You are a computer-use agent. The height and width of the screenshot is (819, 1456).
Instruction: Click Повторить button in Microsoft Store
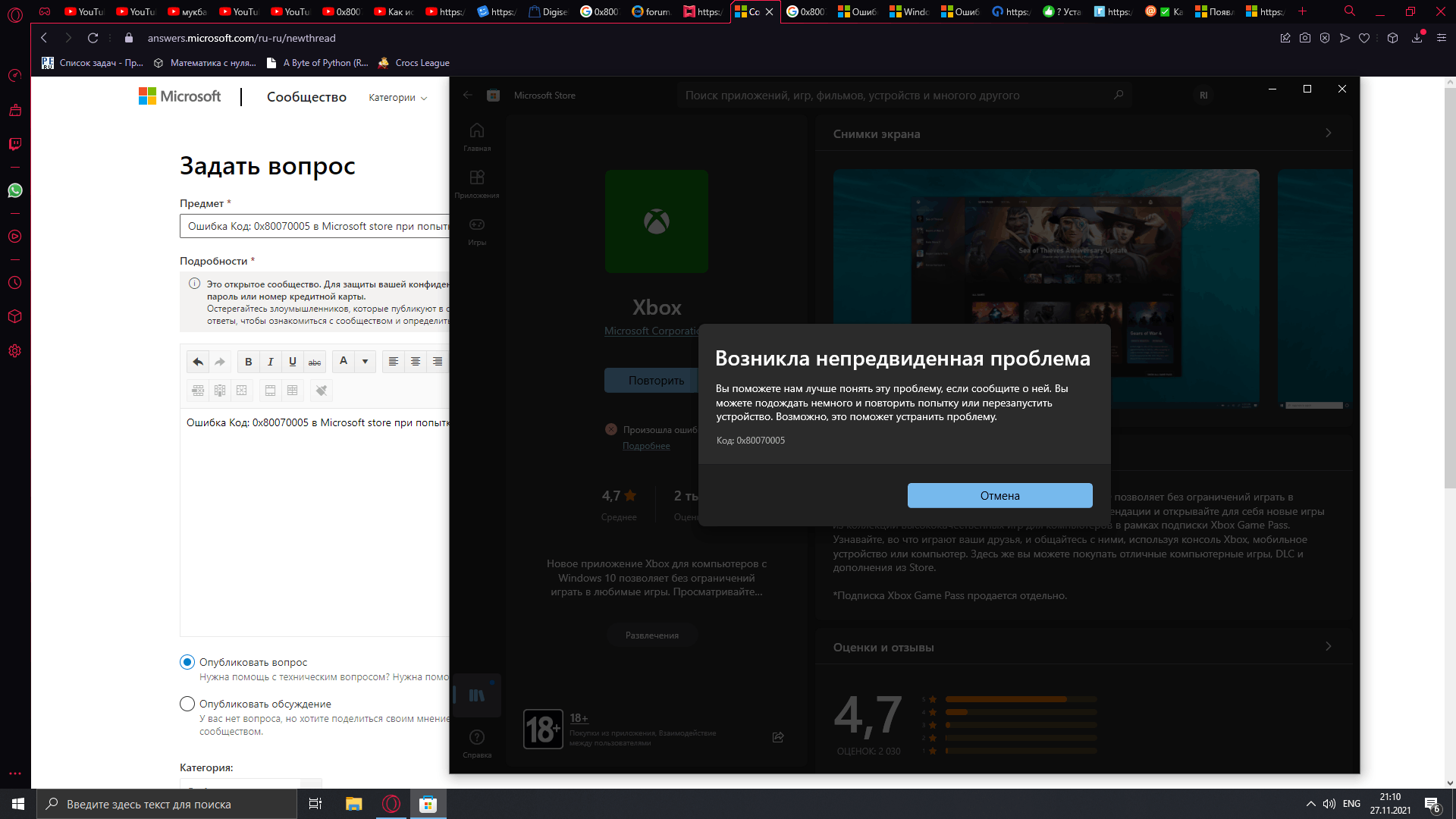pyautogui.click(x=656, y=379)
